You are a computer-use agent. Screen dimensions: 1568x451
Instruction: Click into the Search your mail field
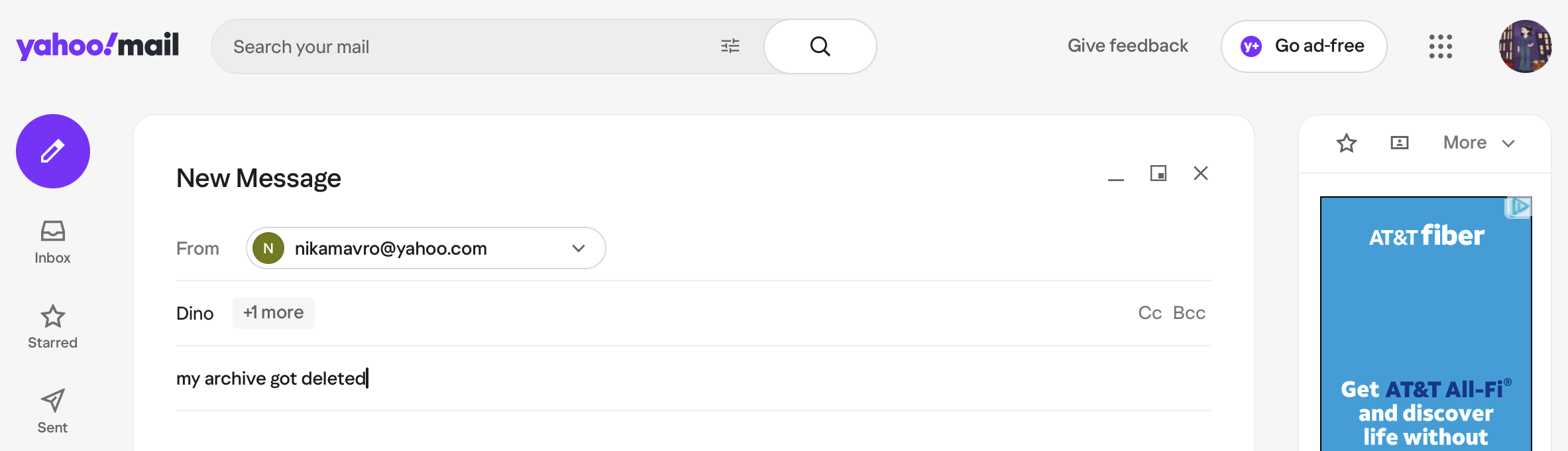464,46
